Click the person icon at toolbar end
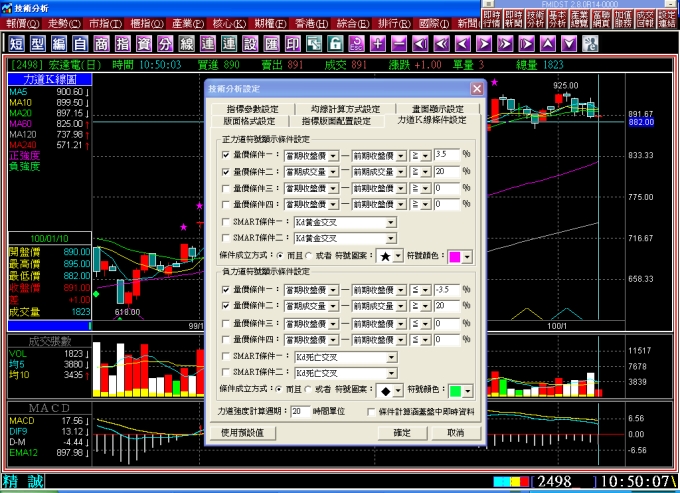The image size is (680, 493). point(590,43)
